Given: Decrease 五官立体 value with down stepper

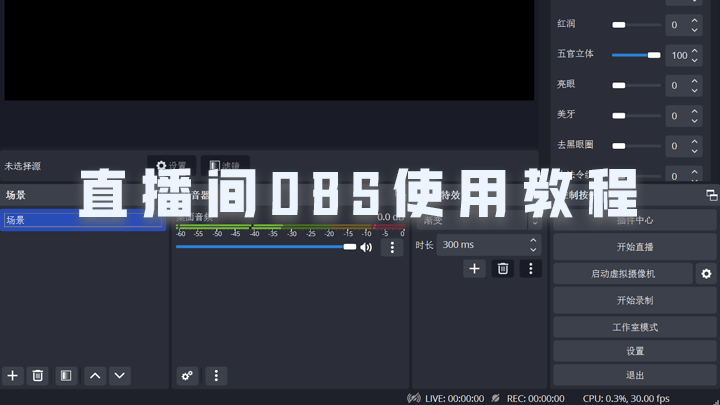Looking at the screenshot, I should click(x=694, y=60).
